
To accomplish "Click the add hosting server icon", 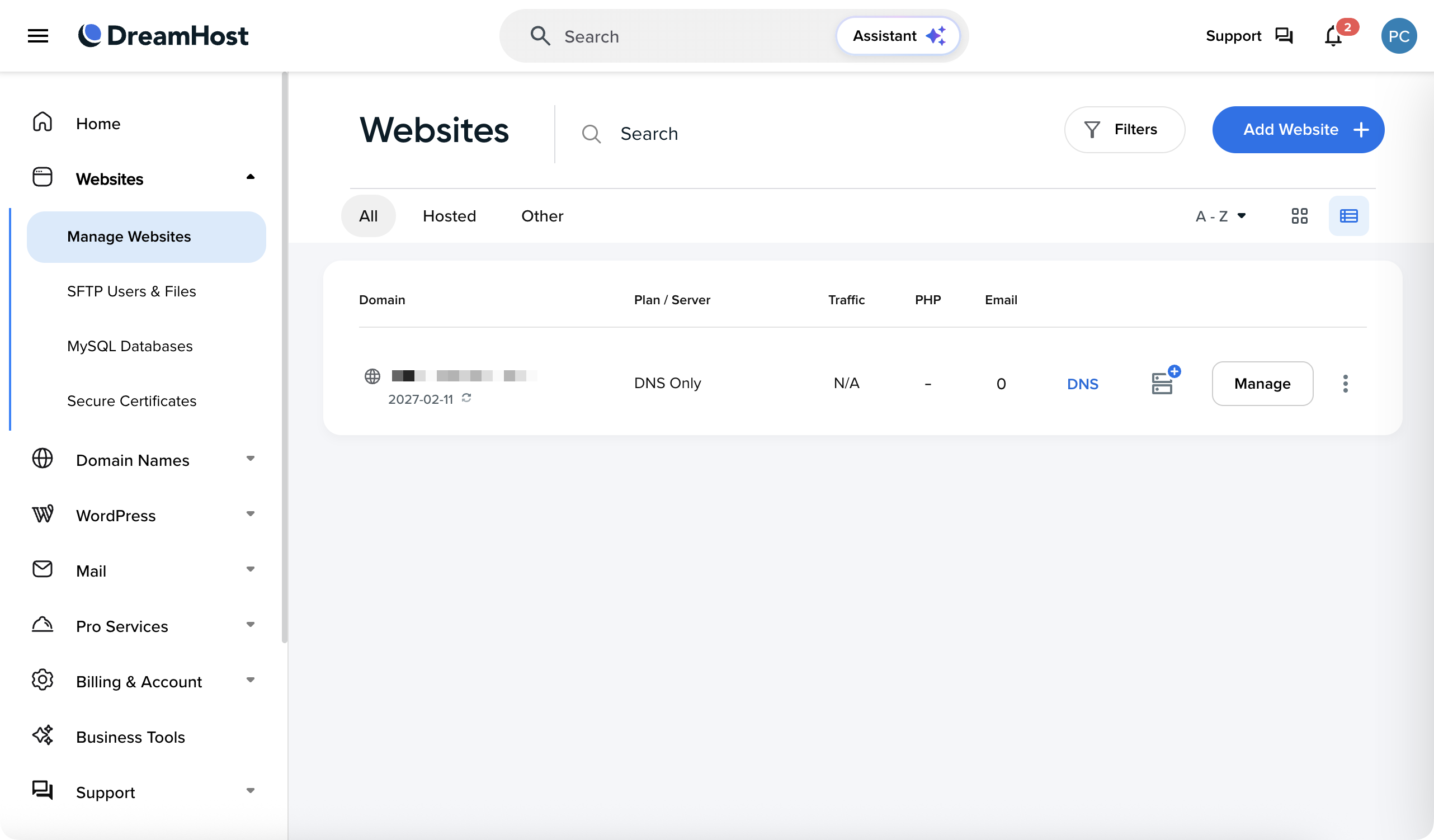I will (x=1164, y=383).
